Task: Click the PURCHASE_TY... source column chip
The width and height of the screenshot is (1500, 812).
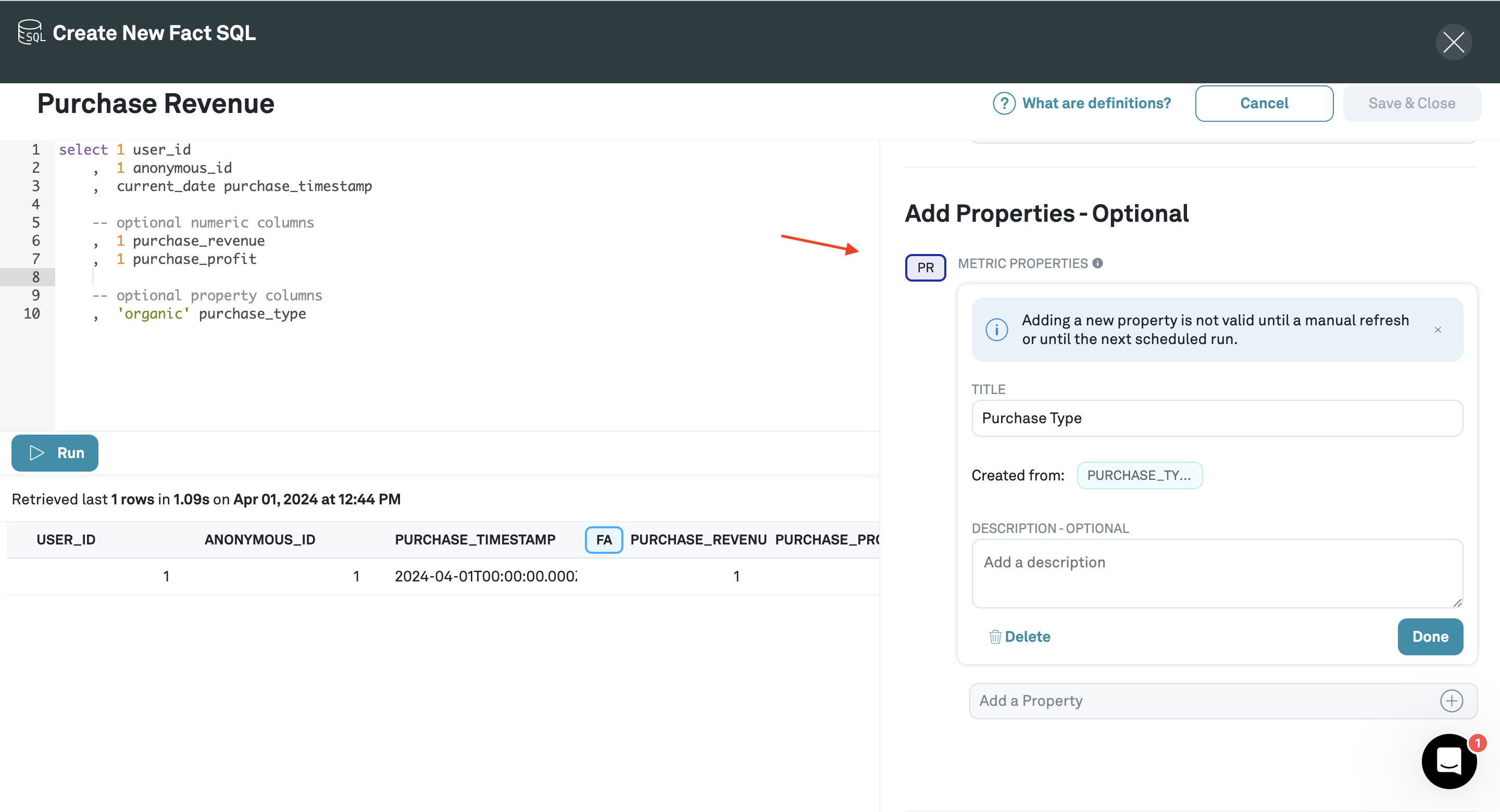Action: point(1139,476)
